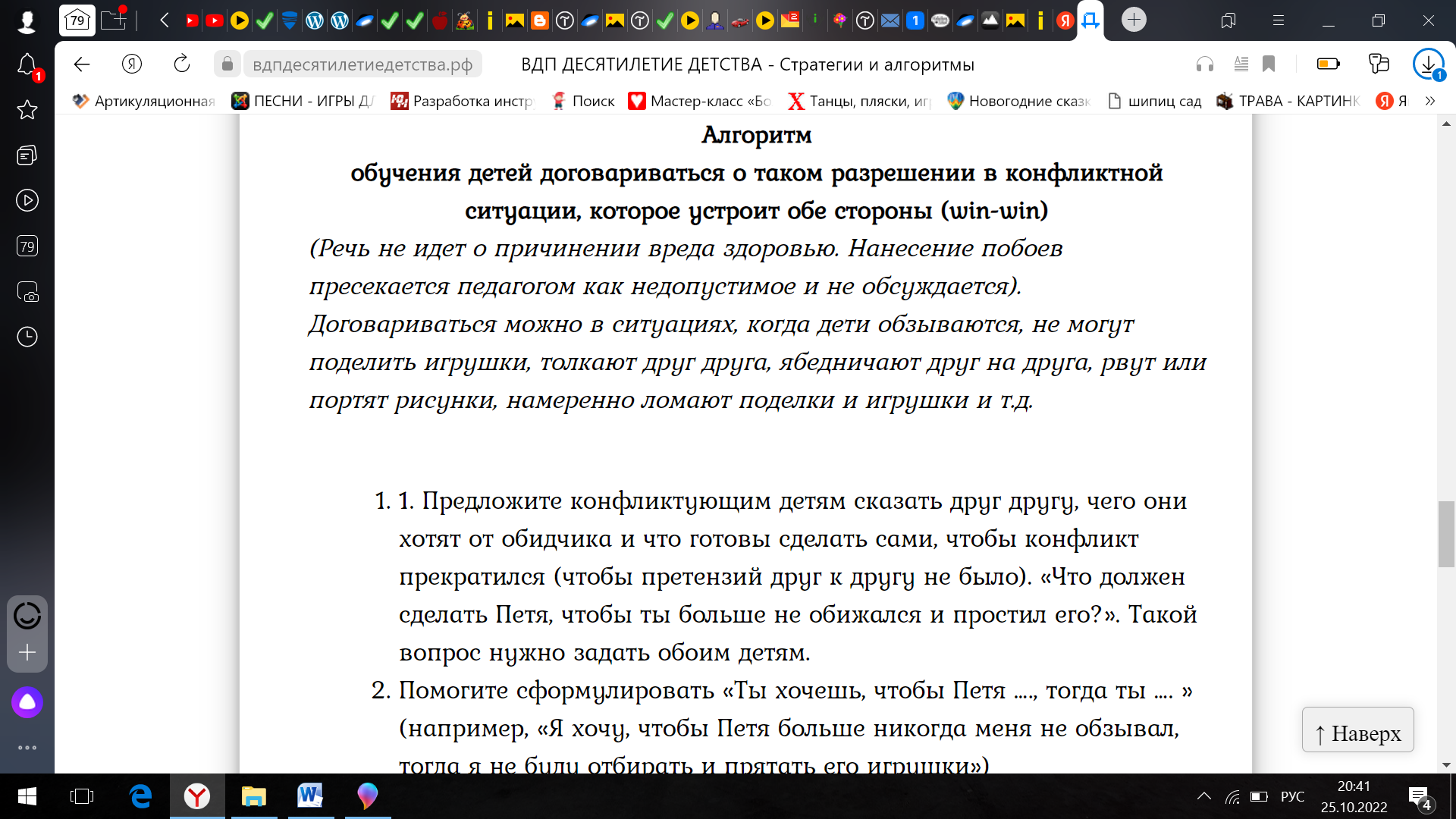Add a new app to the sidebar with plus
The width and height of the screenshot is (1456, 819).
(27, 652)
